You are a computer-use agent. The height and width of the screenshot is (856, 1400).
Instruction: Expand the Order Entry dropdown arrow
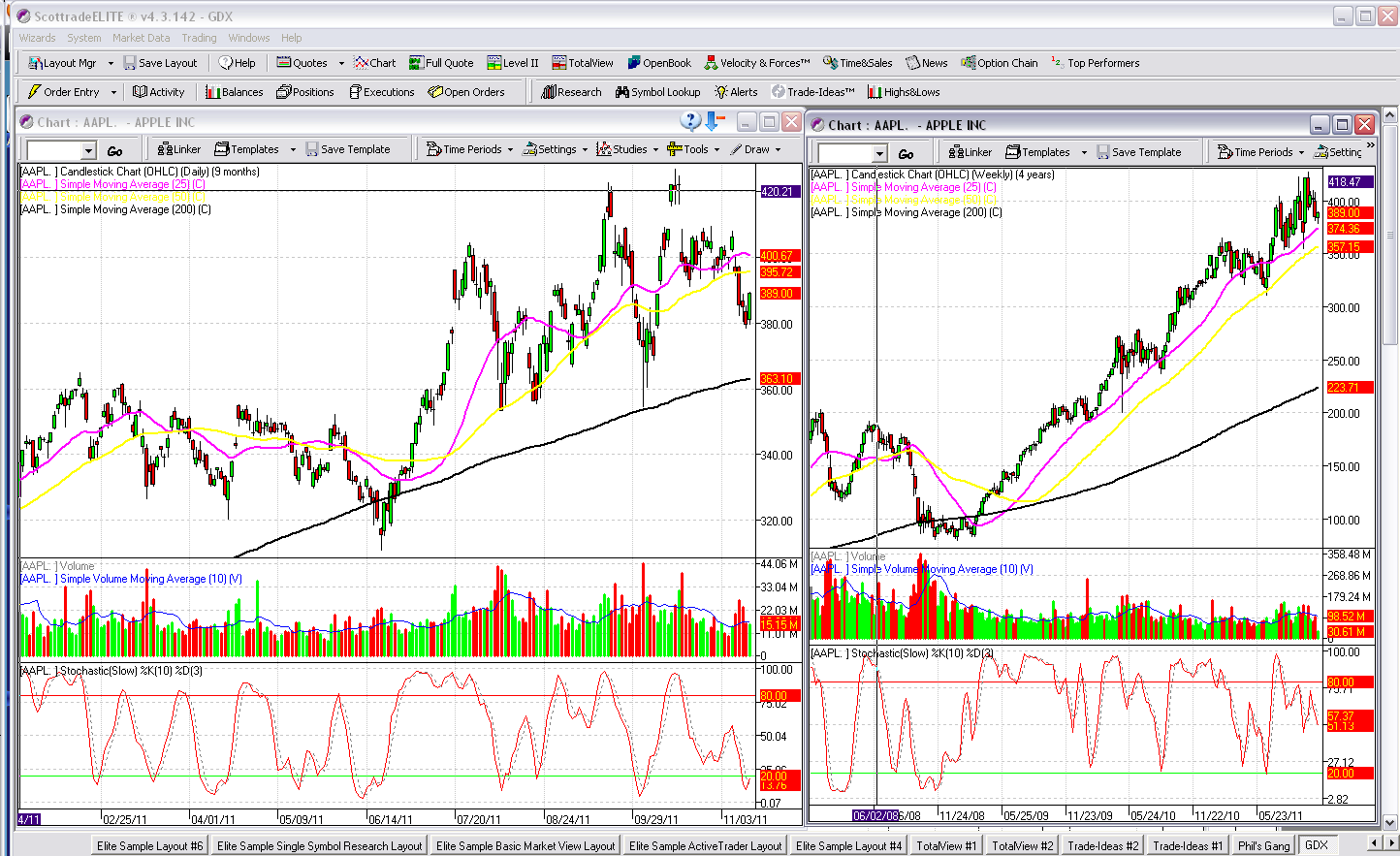[x=113, y=92]
